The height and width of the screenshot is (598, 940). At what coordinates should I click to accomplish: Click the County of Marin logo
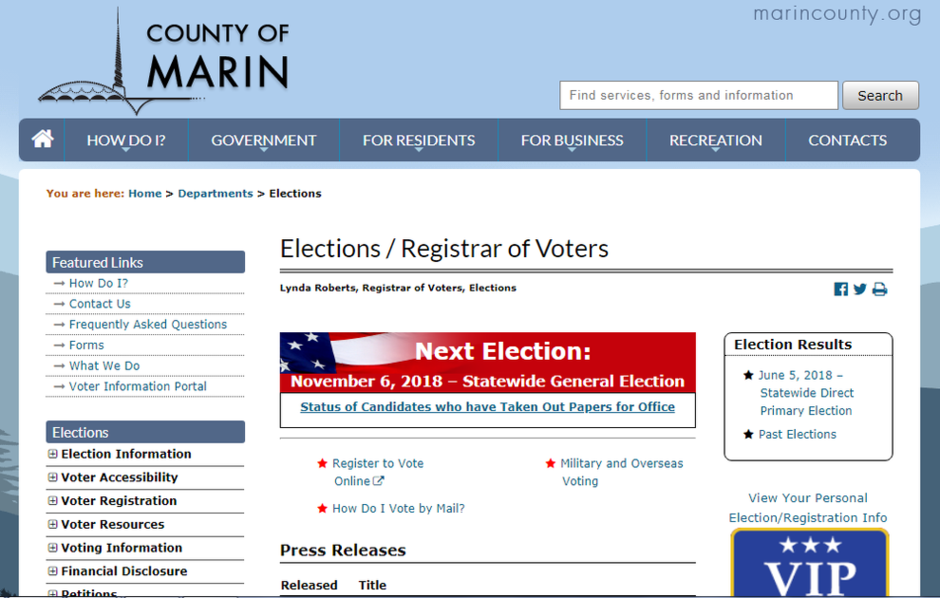(x=165, y=60)
